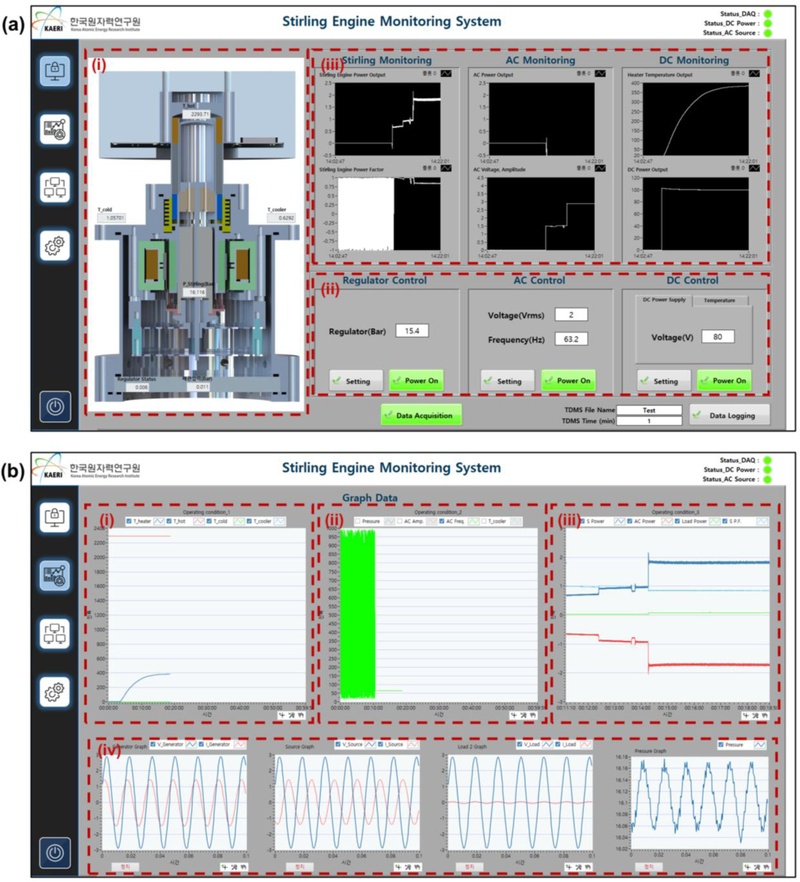This screenshot has width=800, height=882.
Task: Click graph palette tools under Operating condition_1
Action: coord(292,716)
